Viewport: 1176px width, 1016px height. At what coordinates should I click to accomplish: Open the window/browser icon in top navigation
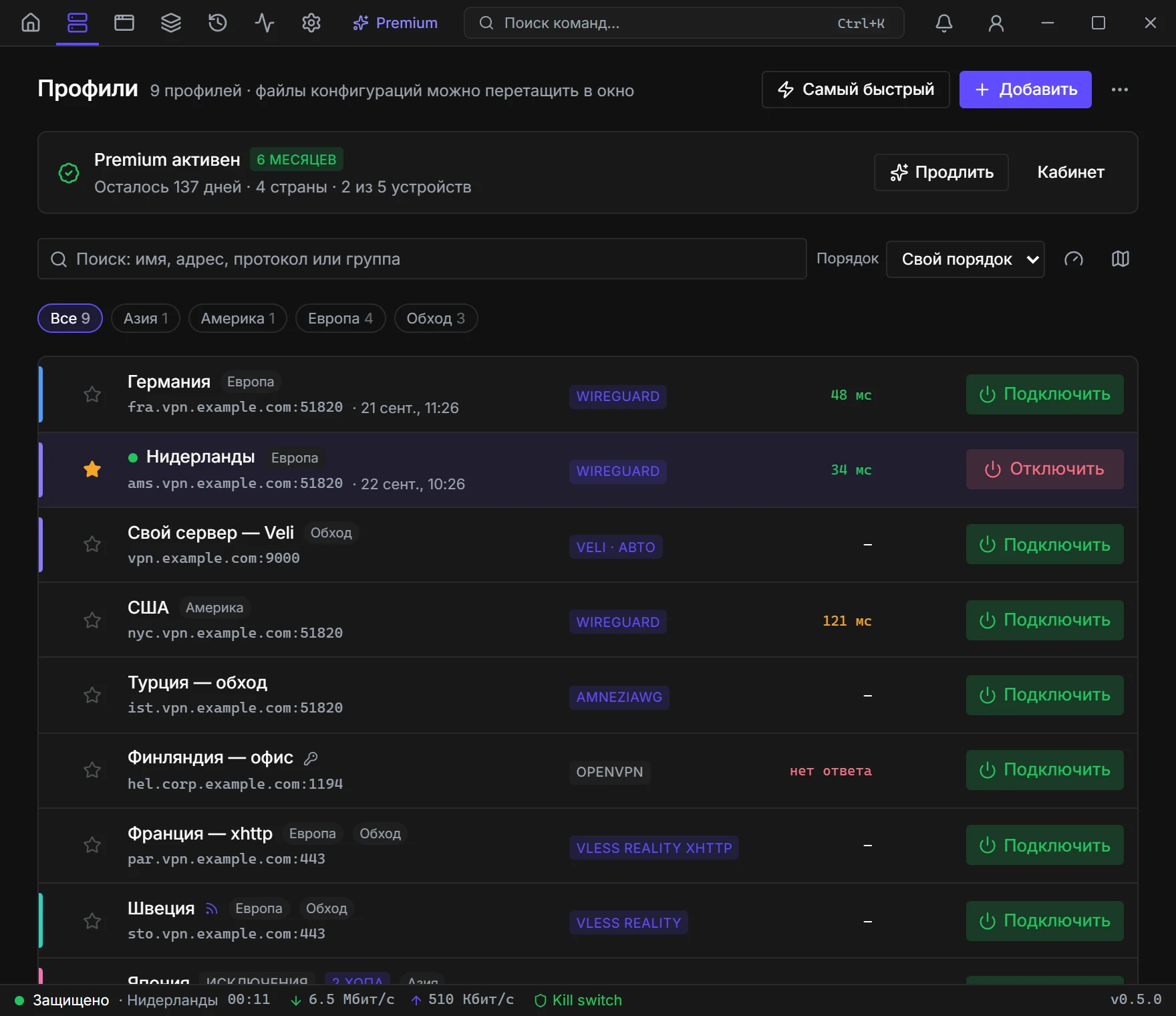tap(124, 23)
